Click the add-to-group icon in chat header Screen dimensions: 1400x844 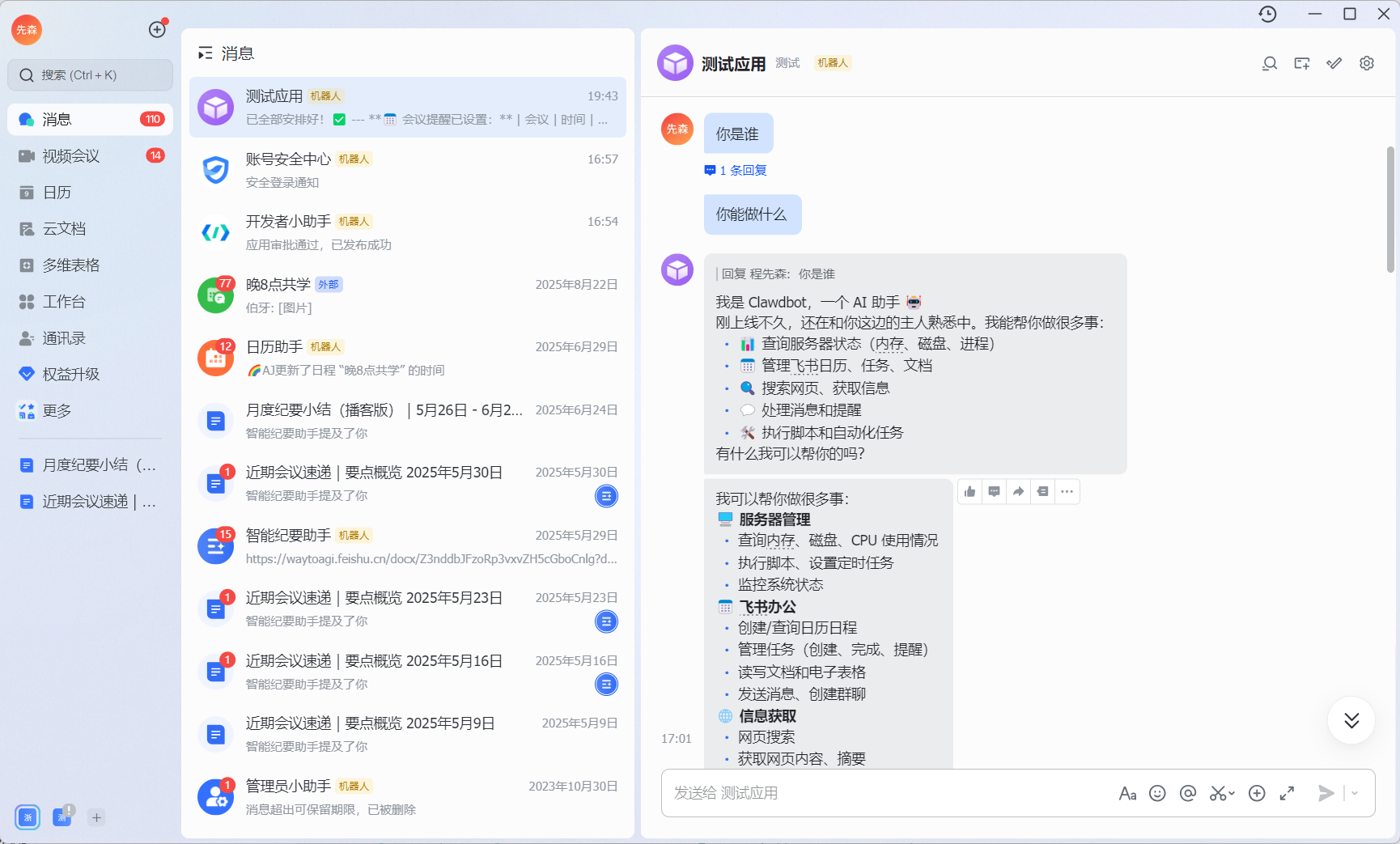pos(1302,63)
